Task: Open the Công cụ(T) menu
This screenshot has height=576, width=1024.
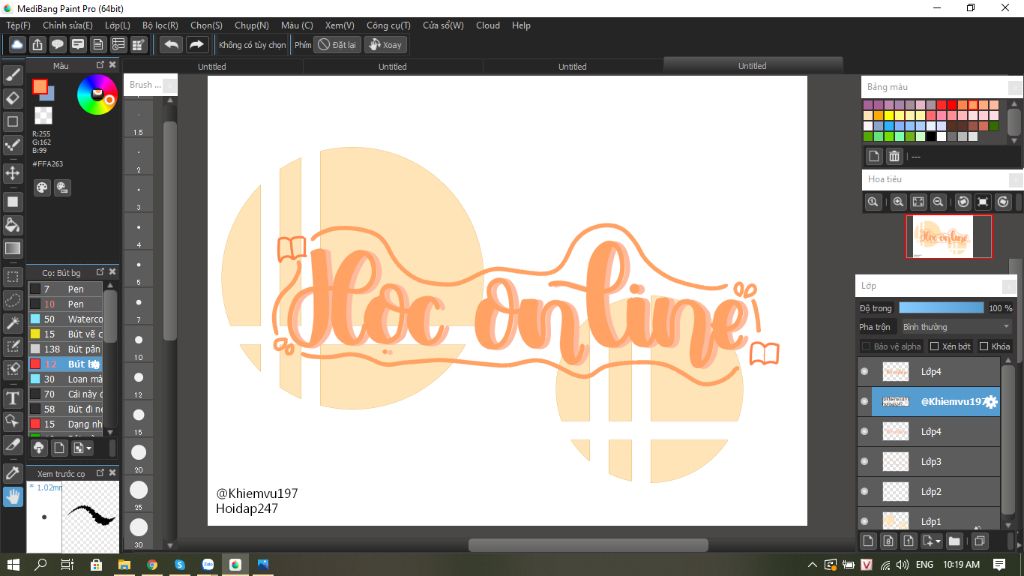Action: click(388, 25)
